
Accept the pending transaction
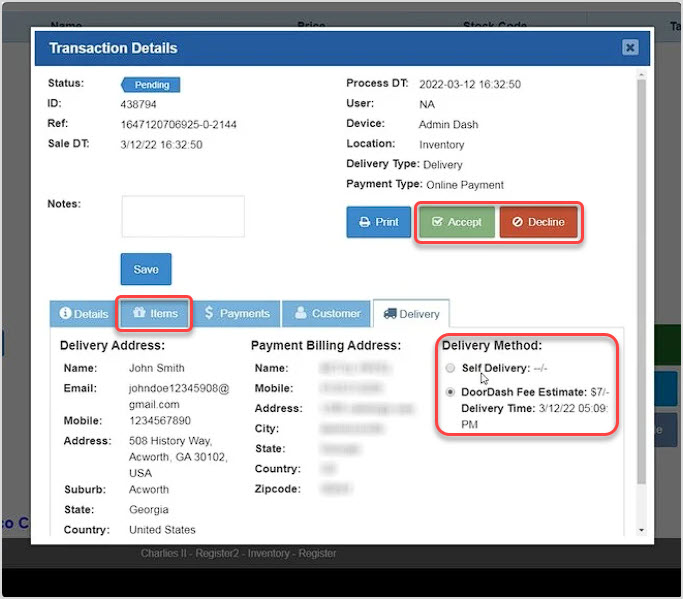456,222
